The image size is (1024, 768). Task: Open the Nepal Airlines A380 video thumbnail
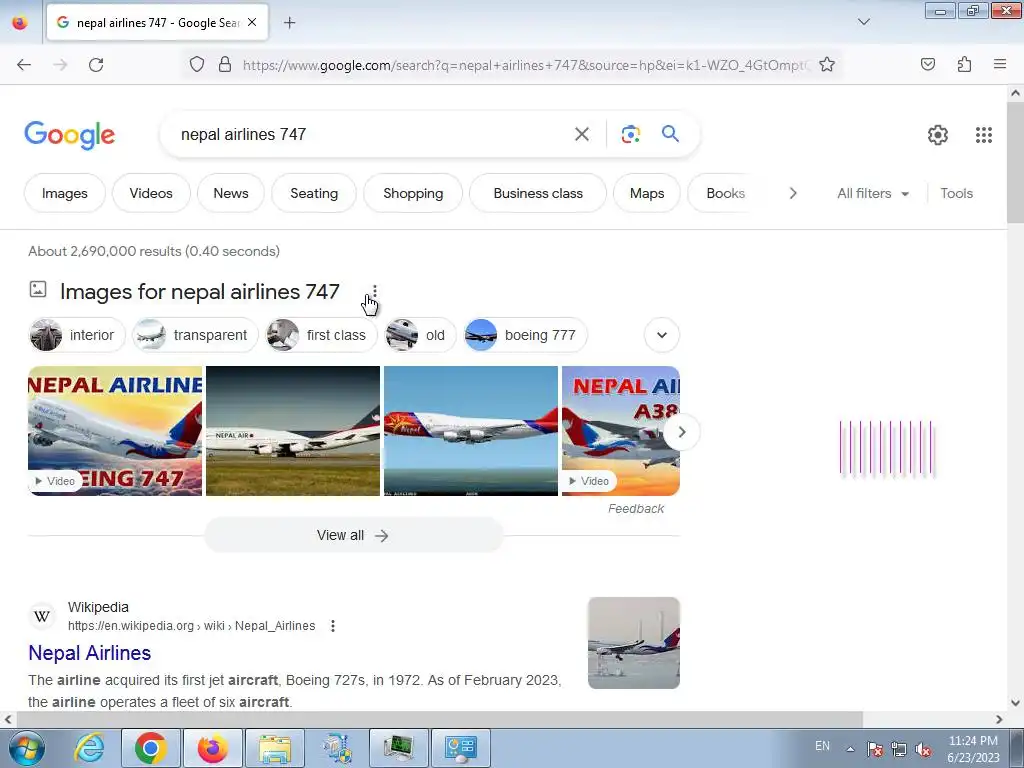coord(620,431)
